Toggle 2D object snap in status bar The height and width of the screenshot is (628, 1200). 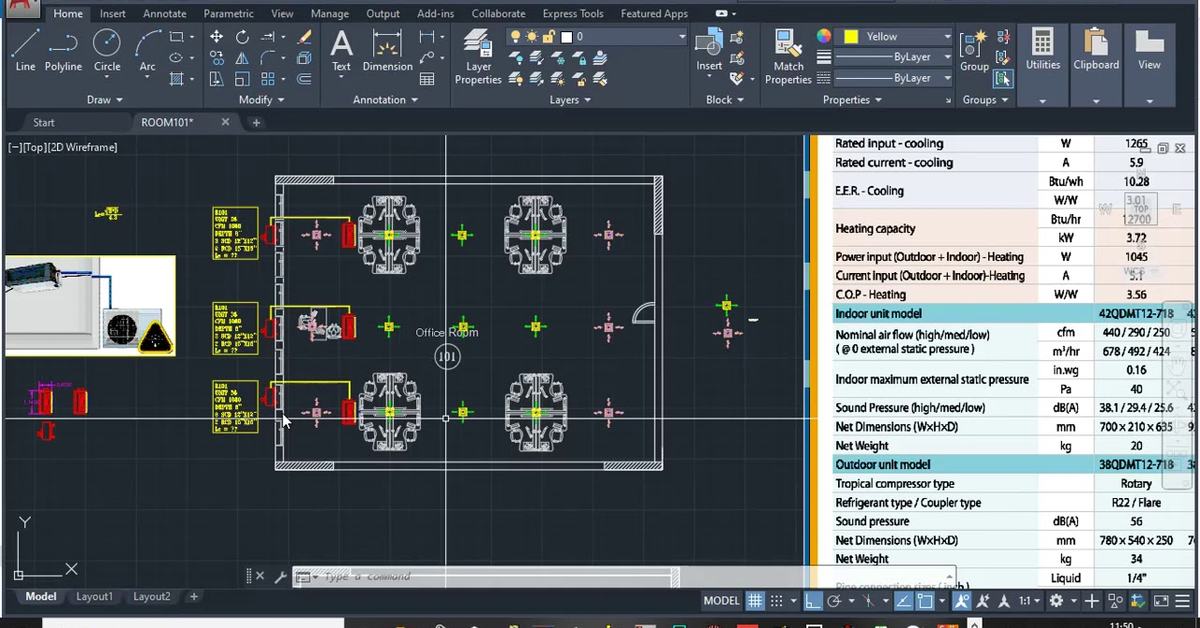click(926, 601)
